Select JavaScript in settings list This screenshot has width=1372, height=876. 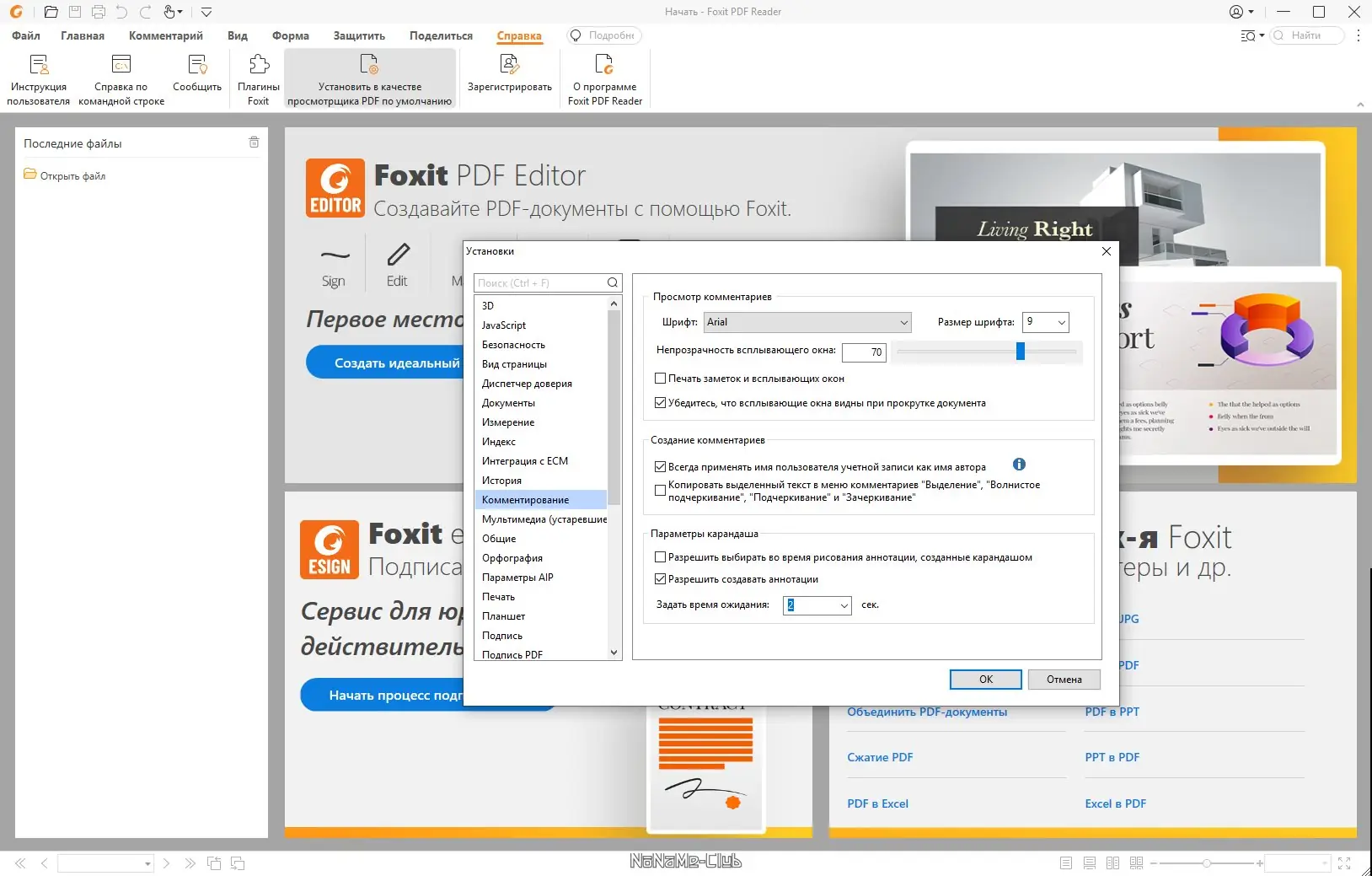(x=504, y=325)
